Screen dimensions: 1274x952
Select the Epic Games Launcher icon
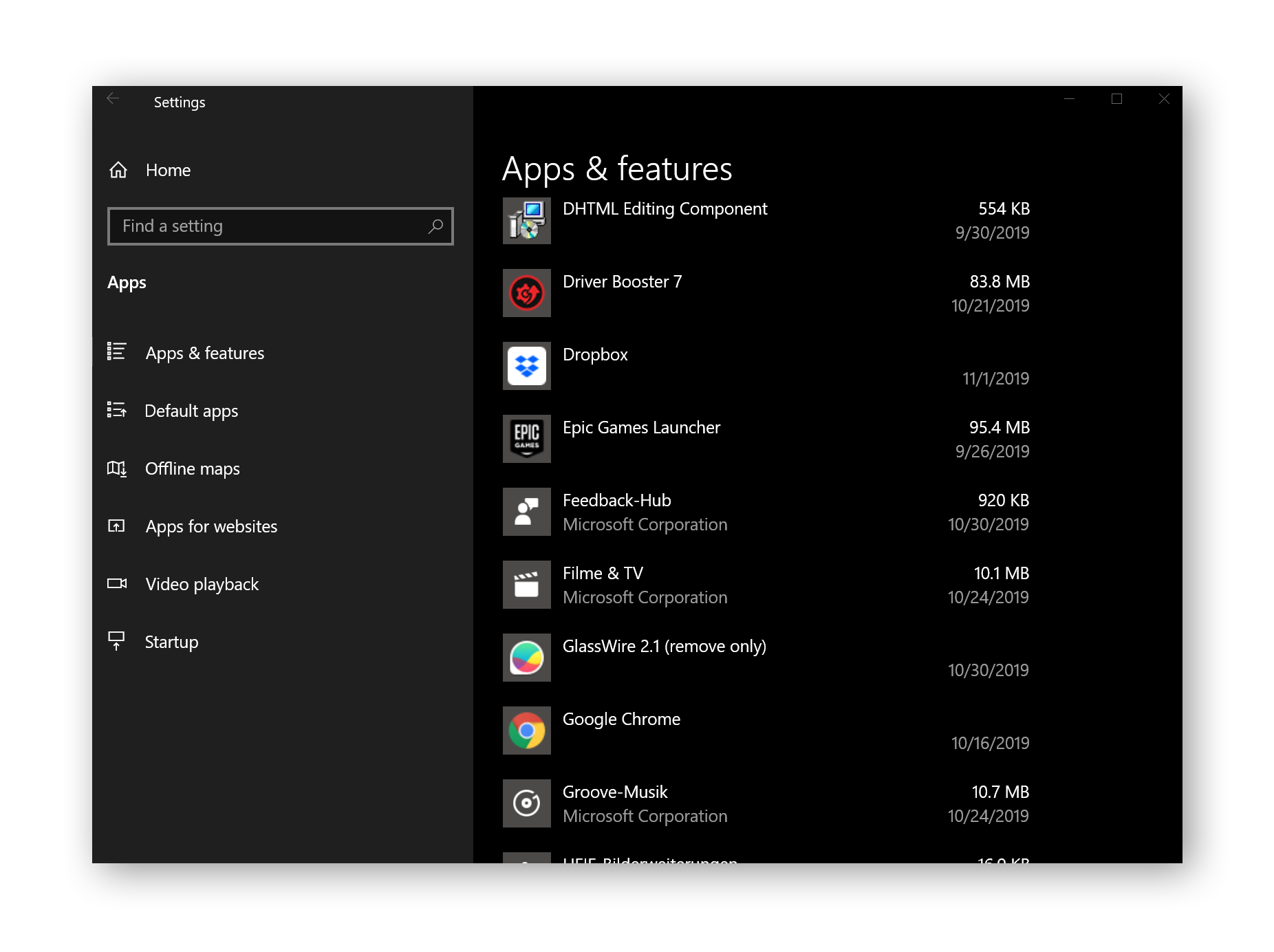coord(527,439)
